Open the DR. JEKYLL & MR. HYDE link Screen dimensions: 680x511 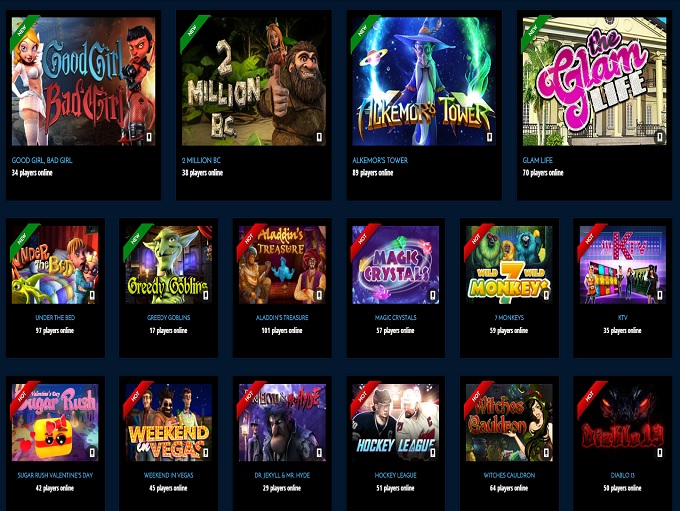[x=282, y=475]
